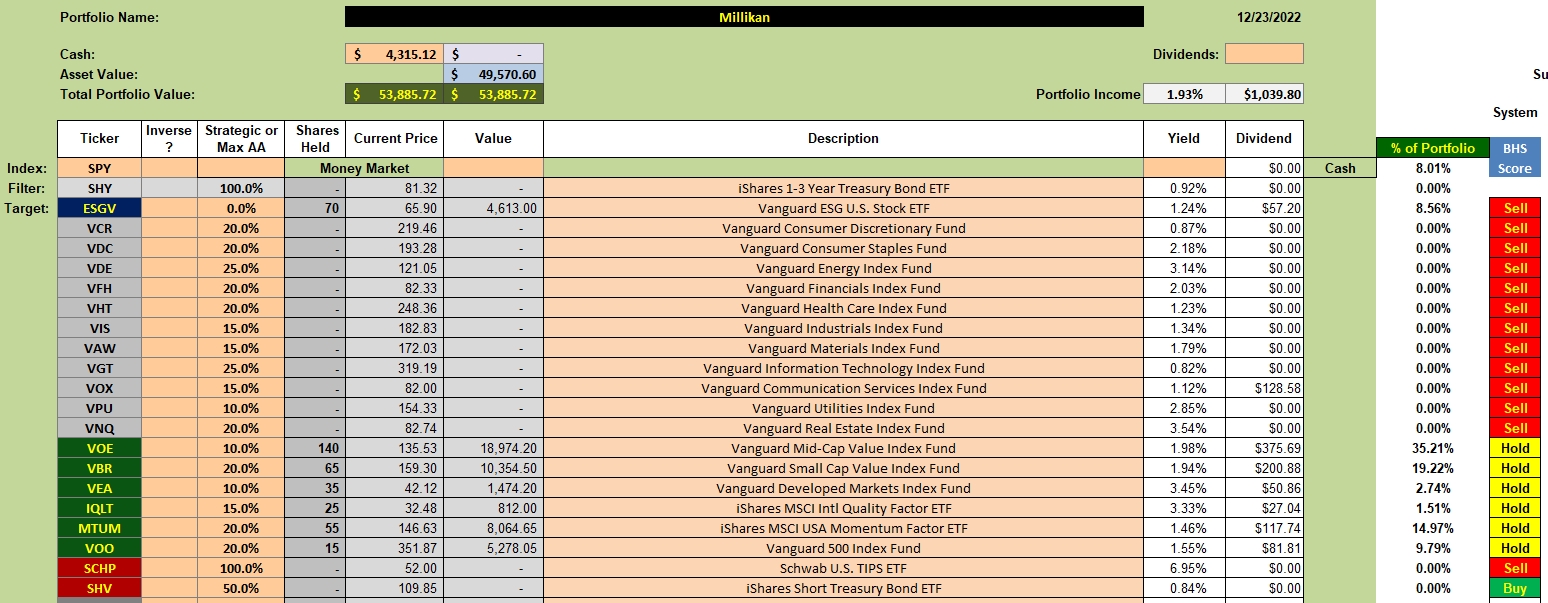Click the ESGV target ticker cell

point(99,208)
